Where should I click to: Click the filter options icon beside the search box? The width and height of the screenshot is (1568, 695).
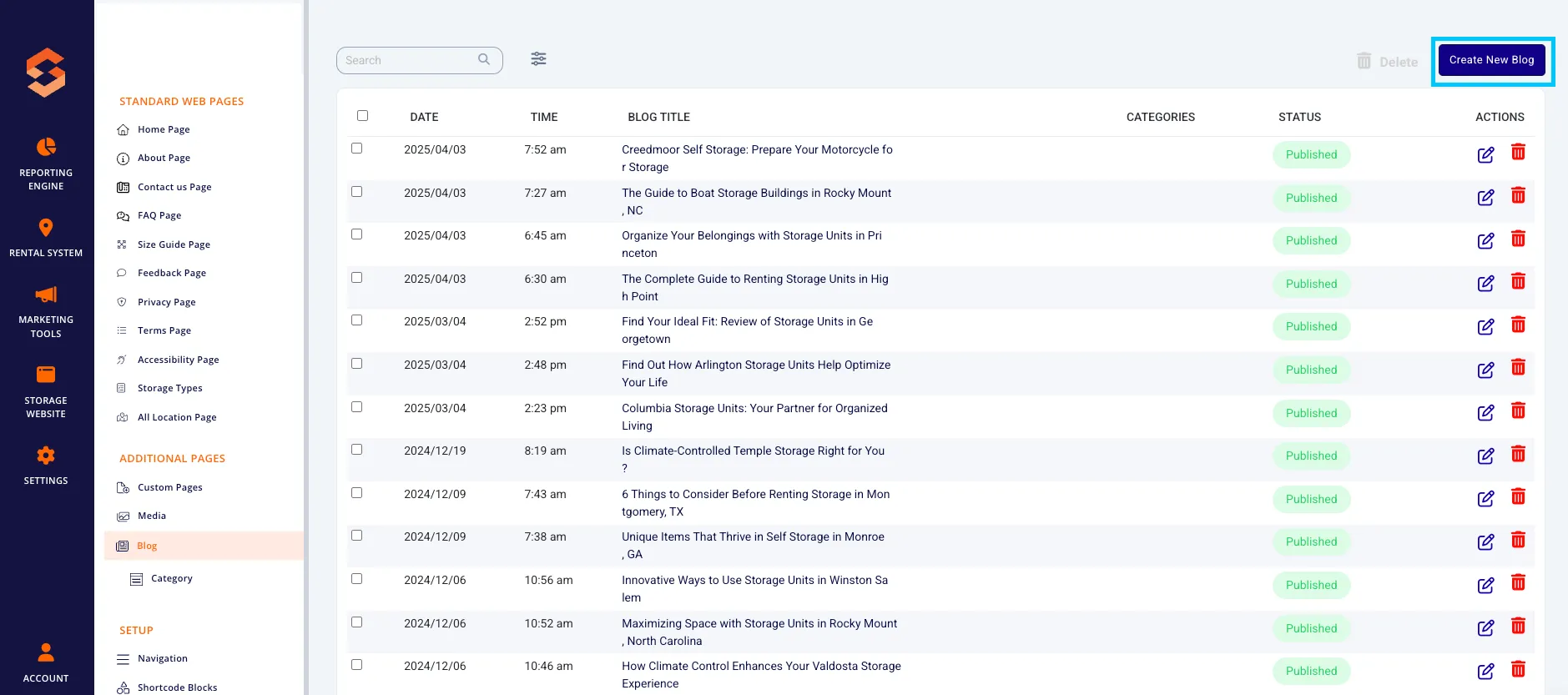[x=539, y=59]
